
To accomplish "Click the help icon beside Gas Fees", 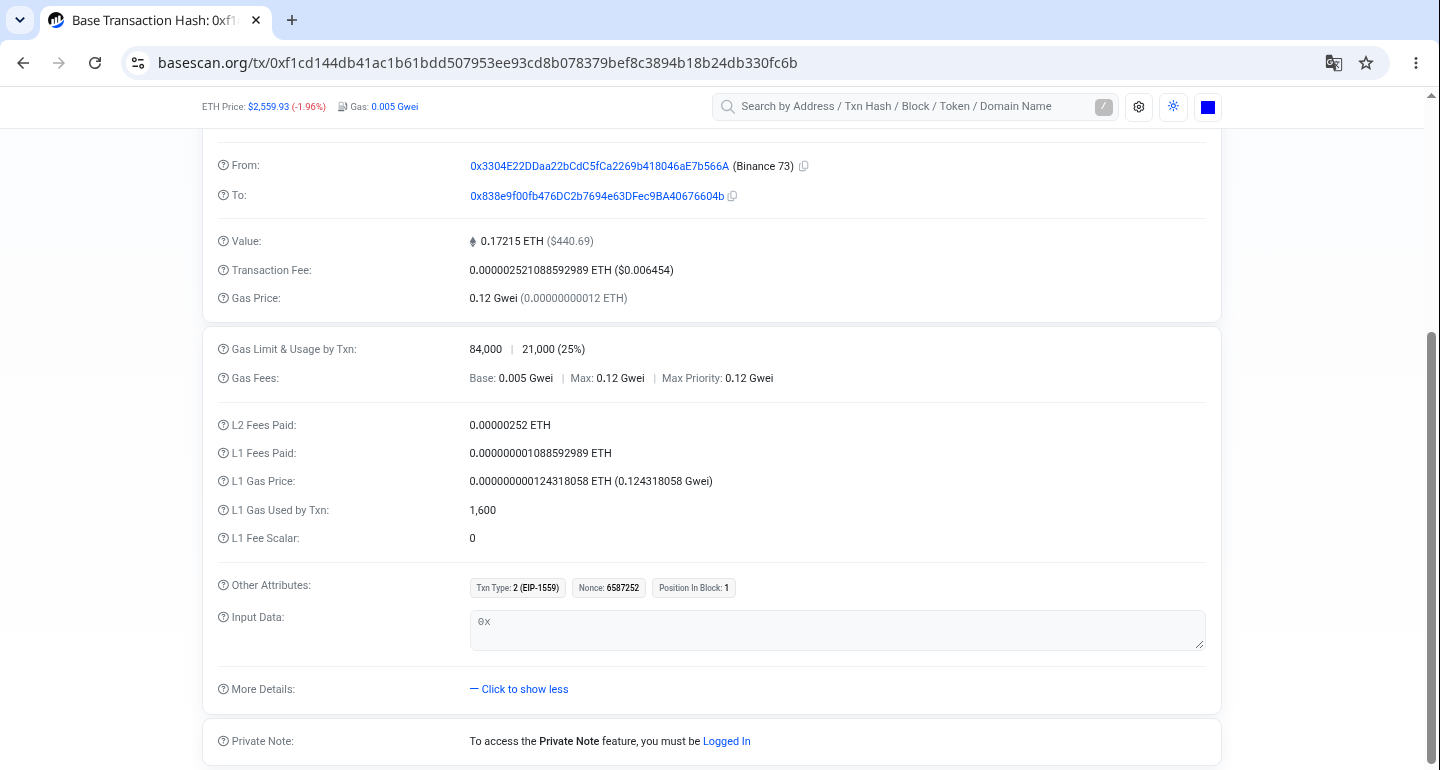I will pos(223,378).
